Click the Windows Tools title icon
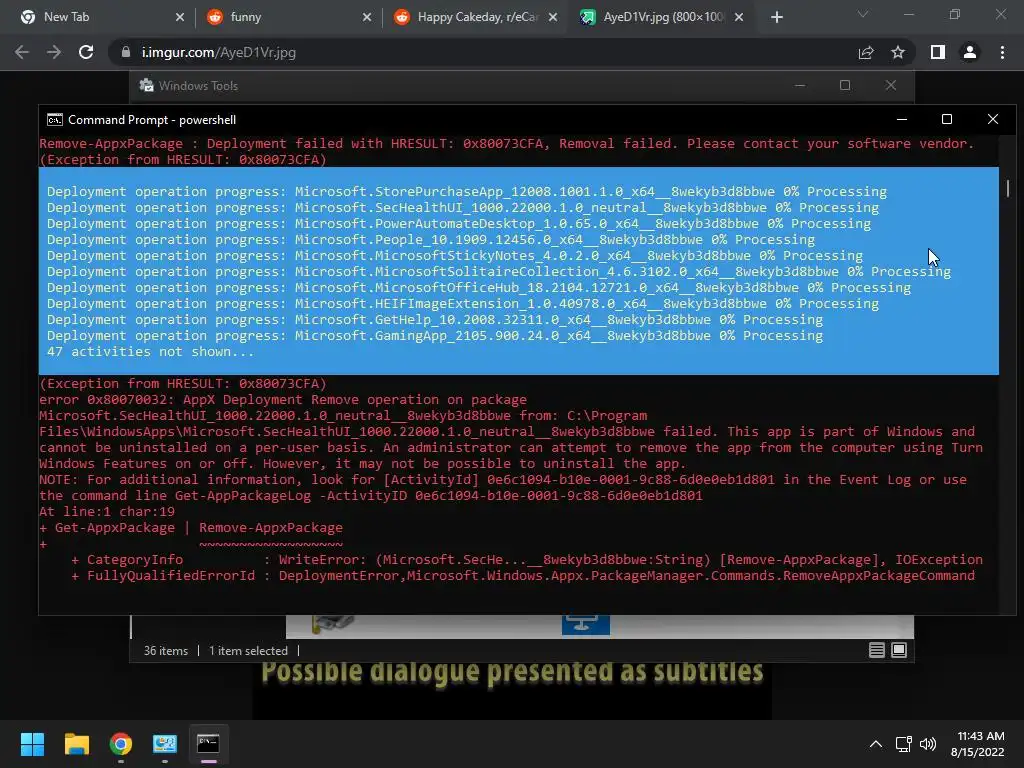1024x768 pixels. click(x=146, y=86)
